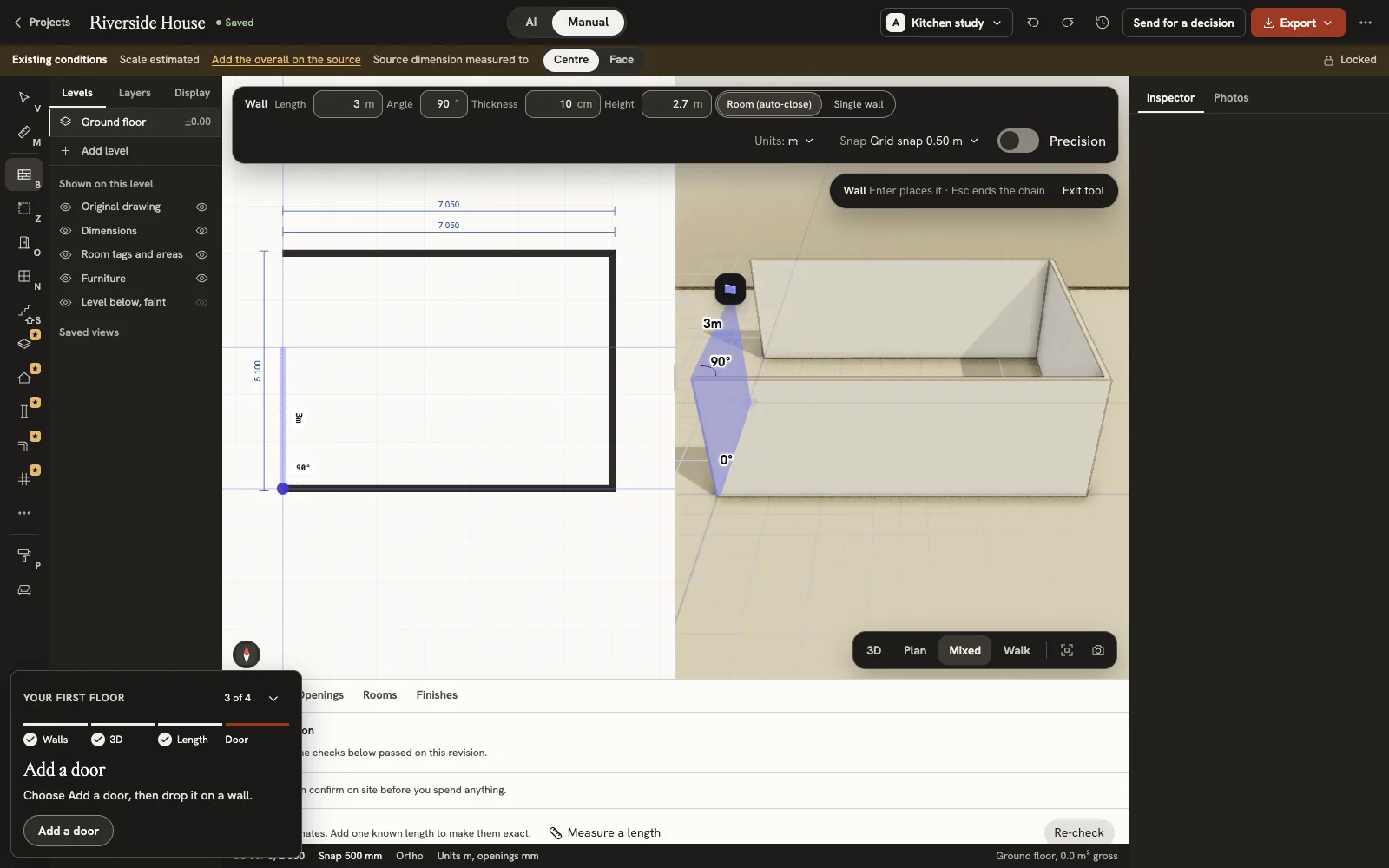Select the door tool marked O

pos(24,243)
